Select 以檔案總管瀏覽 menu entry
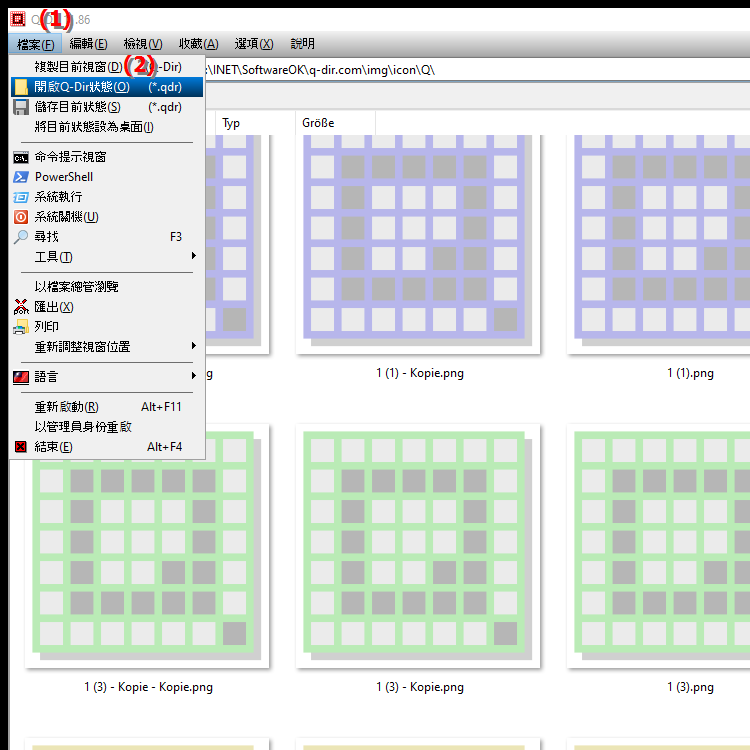The width and height of the screenshot is (750, 750). tap(107, 287)
